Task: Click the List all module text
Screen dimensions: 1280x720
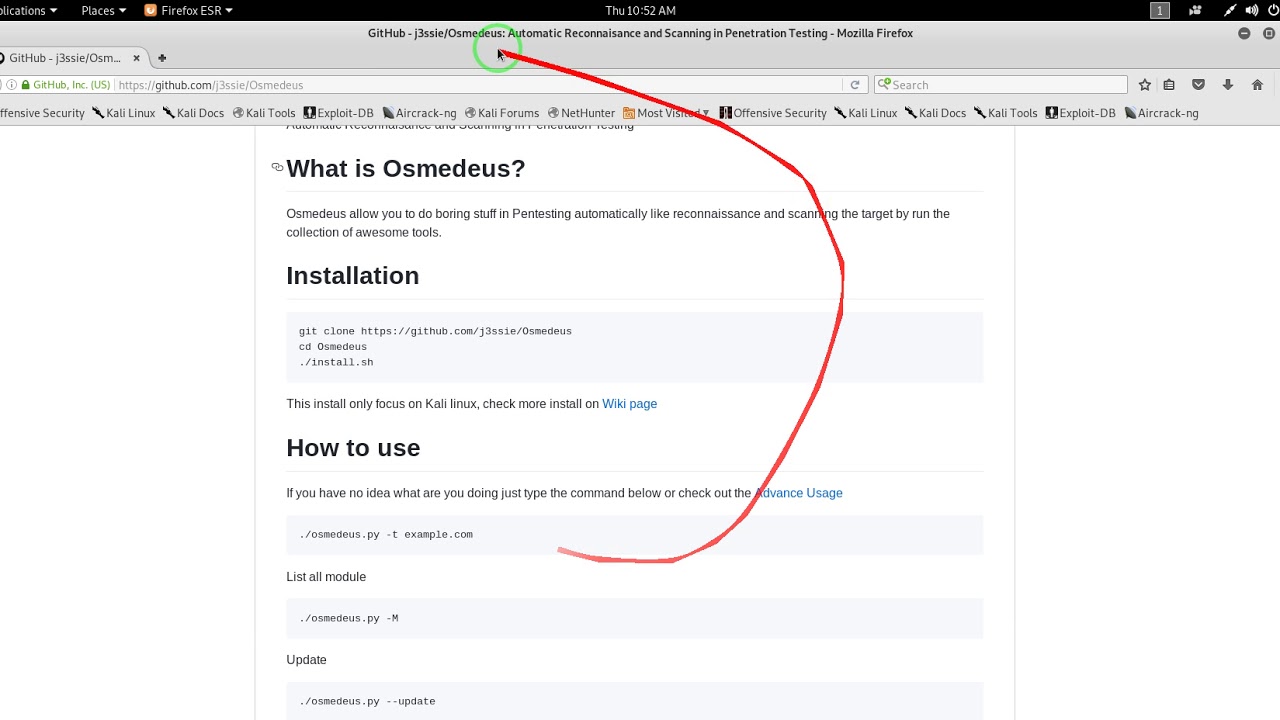Action: (326, 577)
